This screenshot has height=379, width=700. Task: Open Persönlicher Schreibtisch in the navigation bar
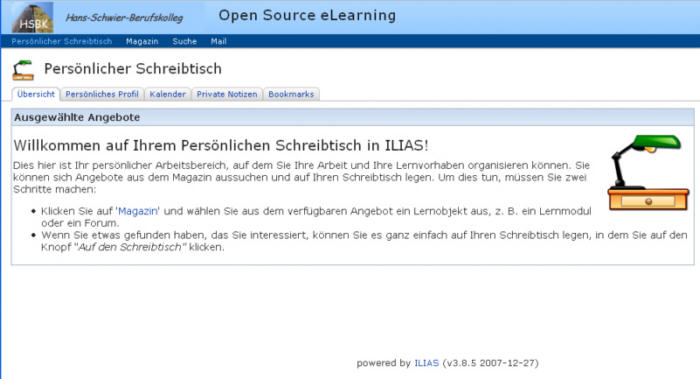click(x=62, y=41)
